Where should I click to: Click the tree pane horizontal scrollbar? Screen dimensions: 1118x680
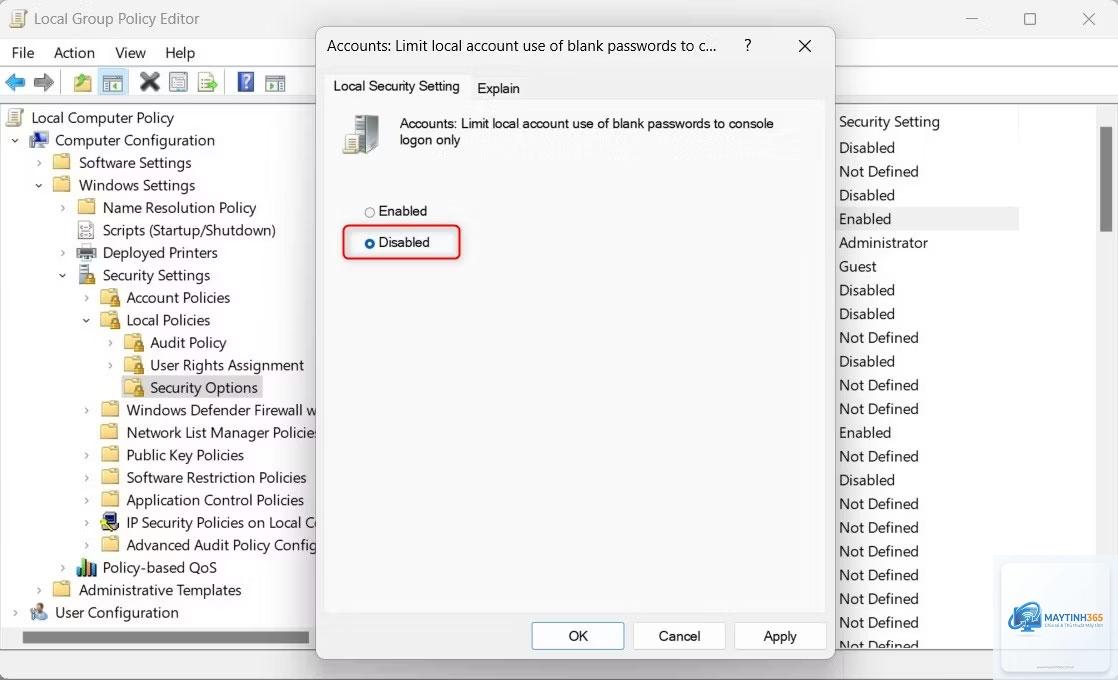[x=165, y=637]
